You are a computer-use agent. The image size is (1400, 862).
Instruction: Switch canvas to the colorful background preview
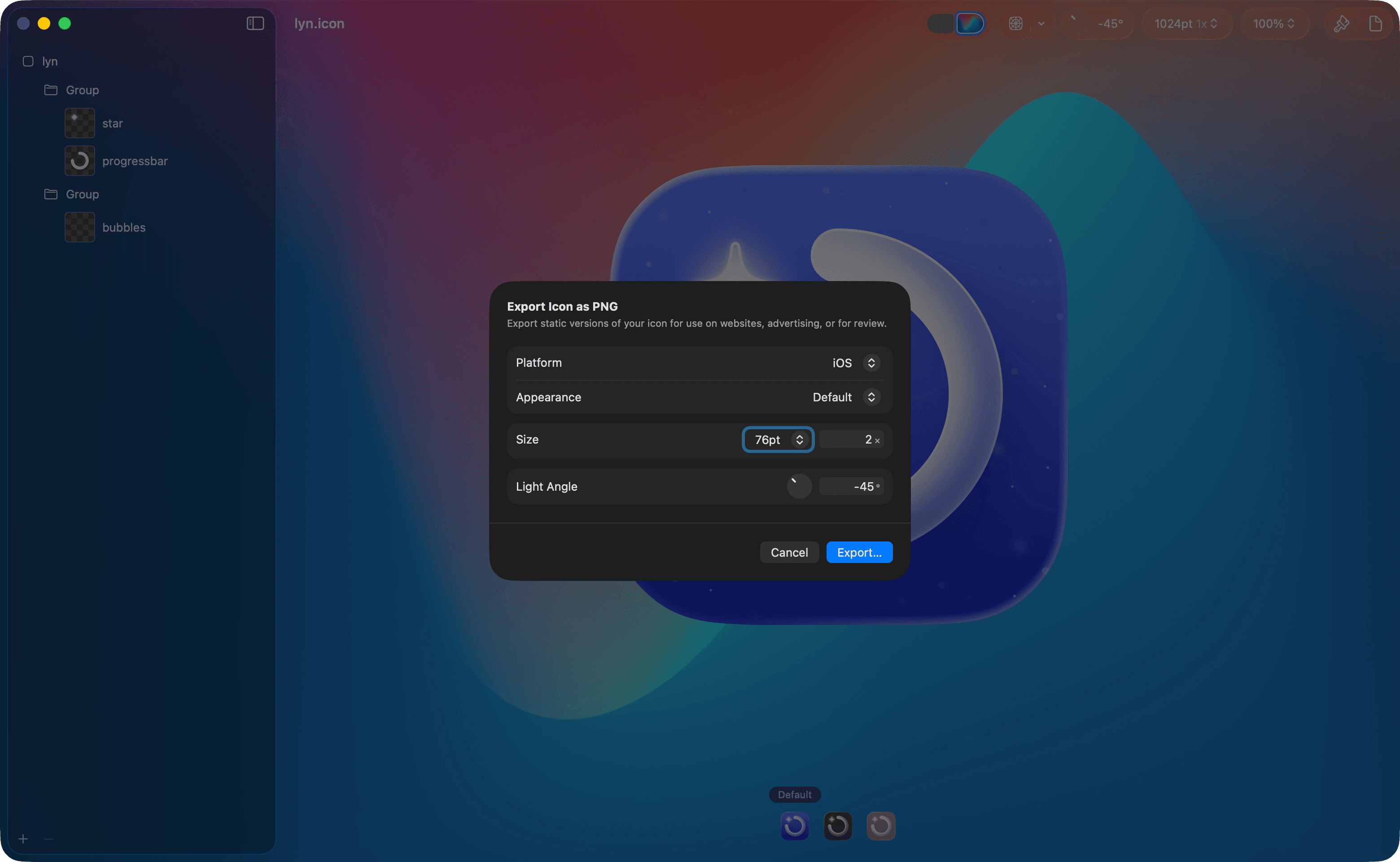coord(970,23)
